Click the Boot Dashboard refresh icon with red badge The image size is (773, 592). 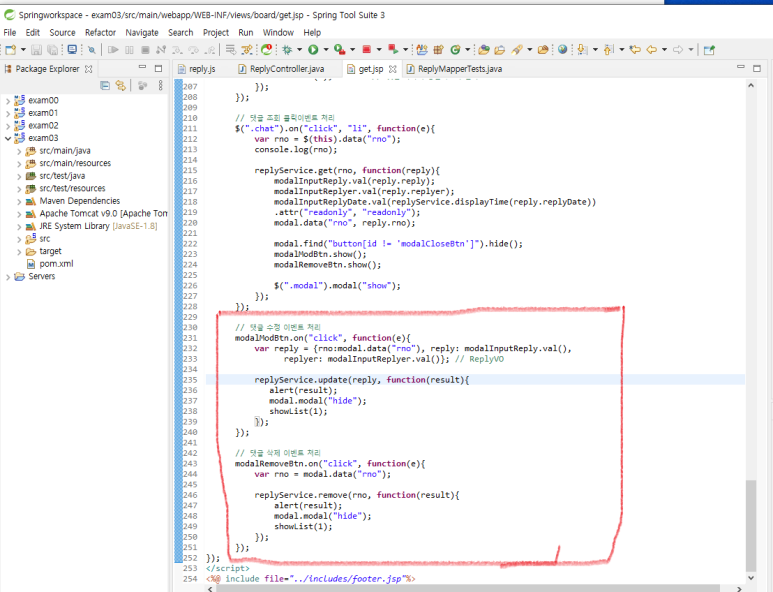[267, 49]
